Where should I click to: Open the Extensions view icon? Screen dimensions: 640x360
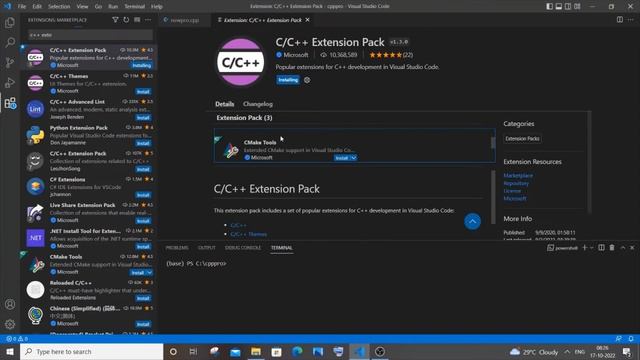click(x=10, y=102)
